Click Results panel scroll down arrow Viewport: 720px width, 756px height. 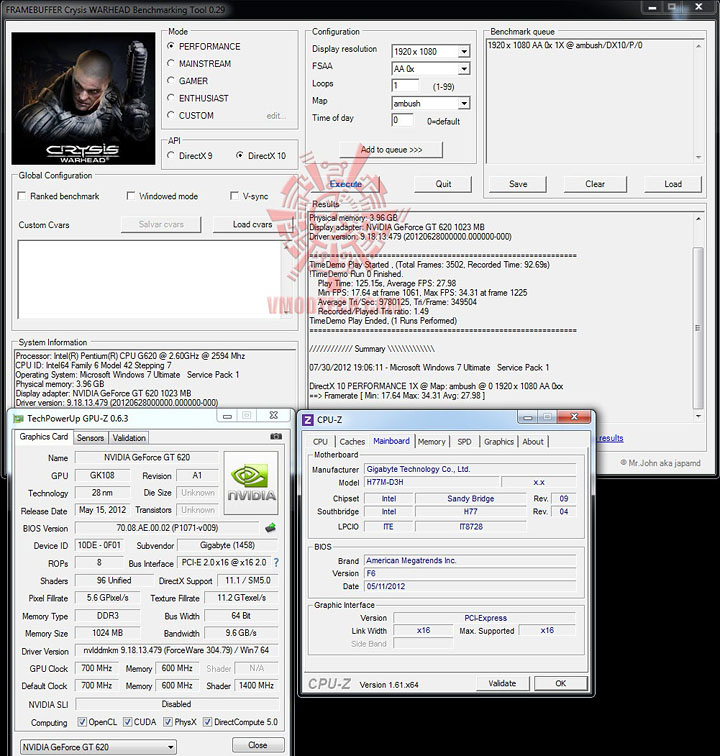coord(698,416)
